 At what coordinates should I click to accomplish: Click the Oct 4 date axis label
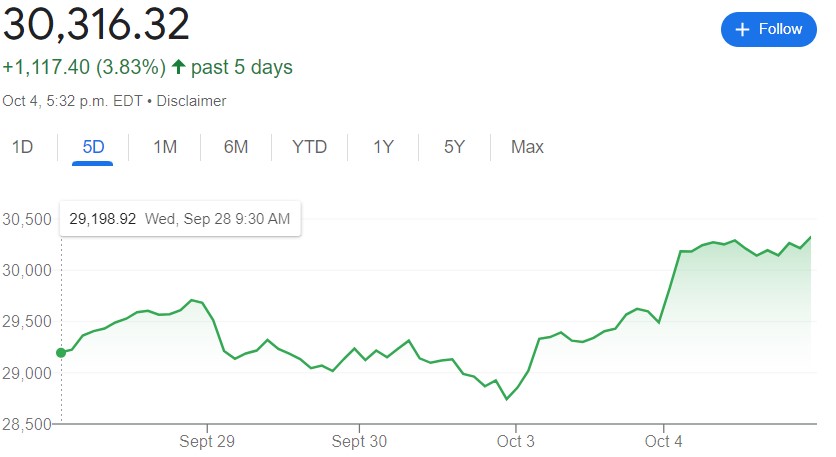click(x=664, y=441)
